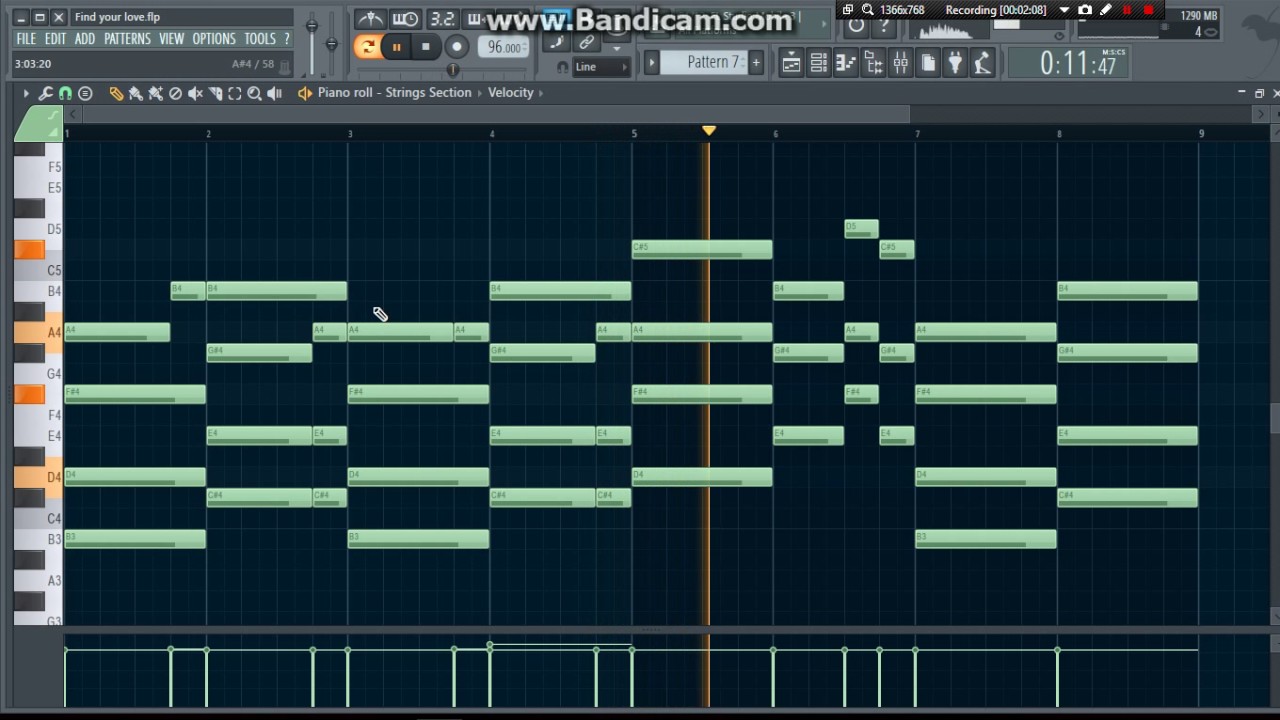This screenshot has width=1280, height=720.
Task: Click the Bandicam screenshot camera icon
Action: point(1085,10)
